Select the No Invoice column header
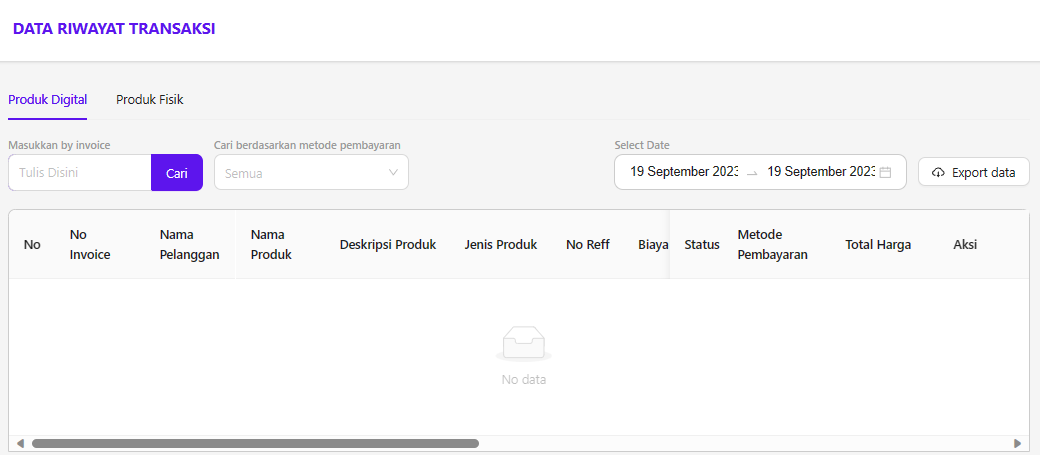1040x455 pixels. tap(90, 244)
